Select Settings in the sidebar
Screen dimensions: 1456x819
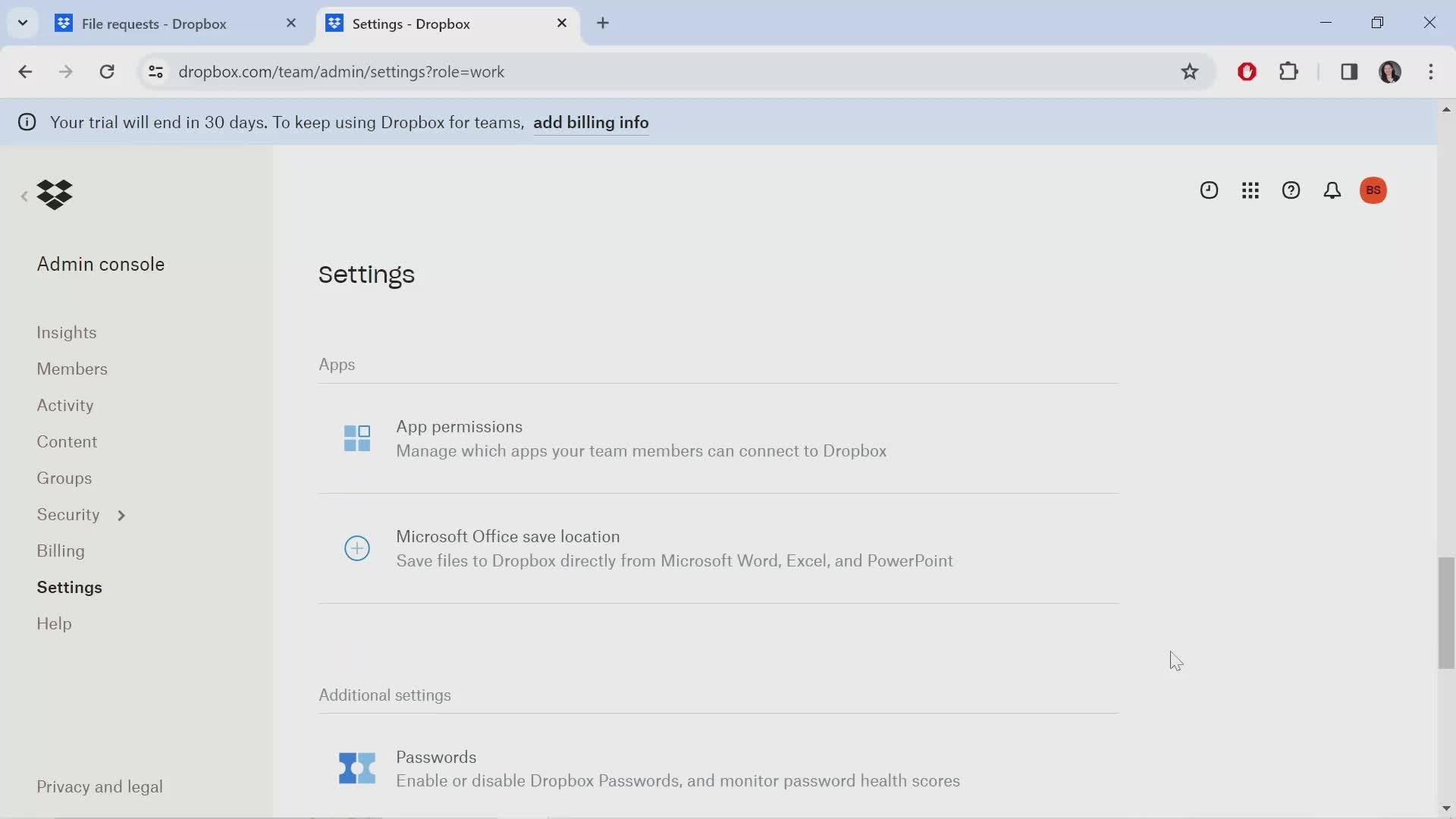point(69,587)
